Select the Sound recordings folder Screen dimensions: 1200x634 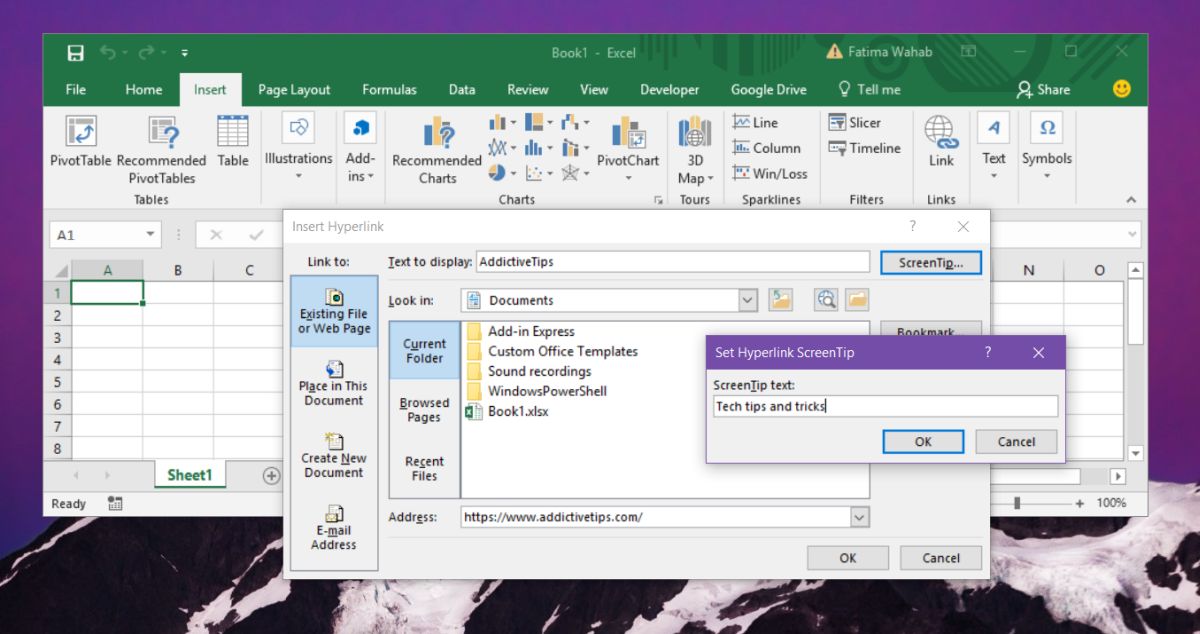click(528, 371)
